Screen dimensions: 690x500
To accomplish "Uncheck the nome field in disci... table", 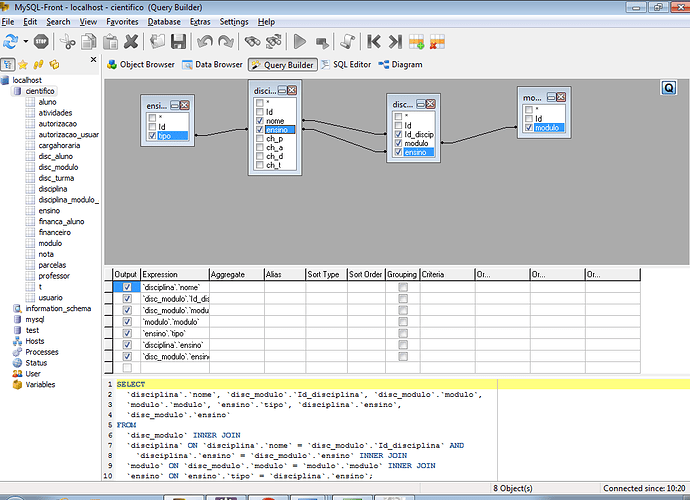I will (x=260, y=121).
